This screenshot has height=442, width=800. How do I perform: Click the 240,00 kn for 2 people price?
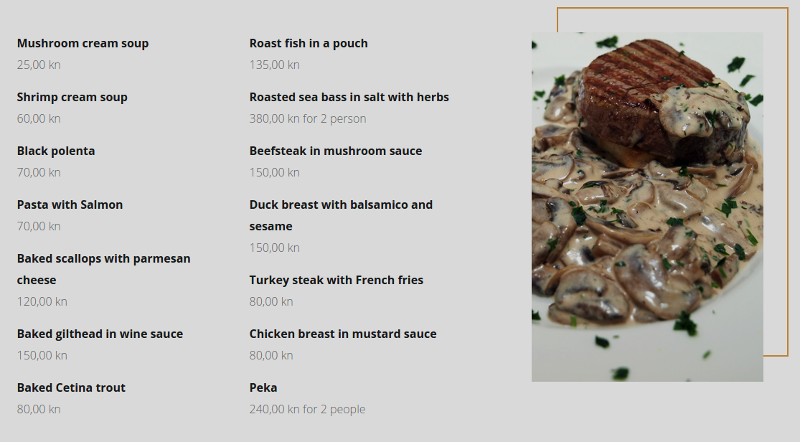pyautogui.click(x=307, y=409)
